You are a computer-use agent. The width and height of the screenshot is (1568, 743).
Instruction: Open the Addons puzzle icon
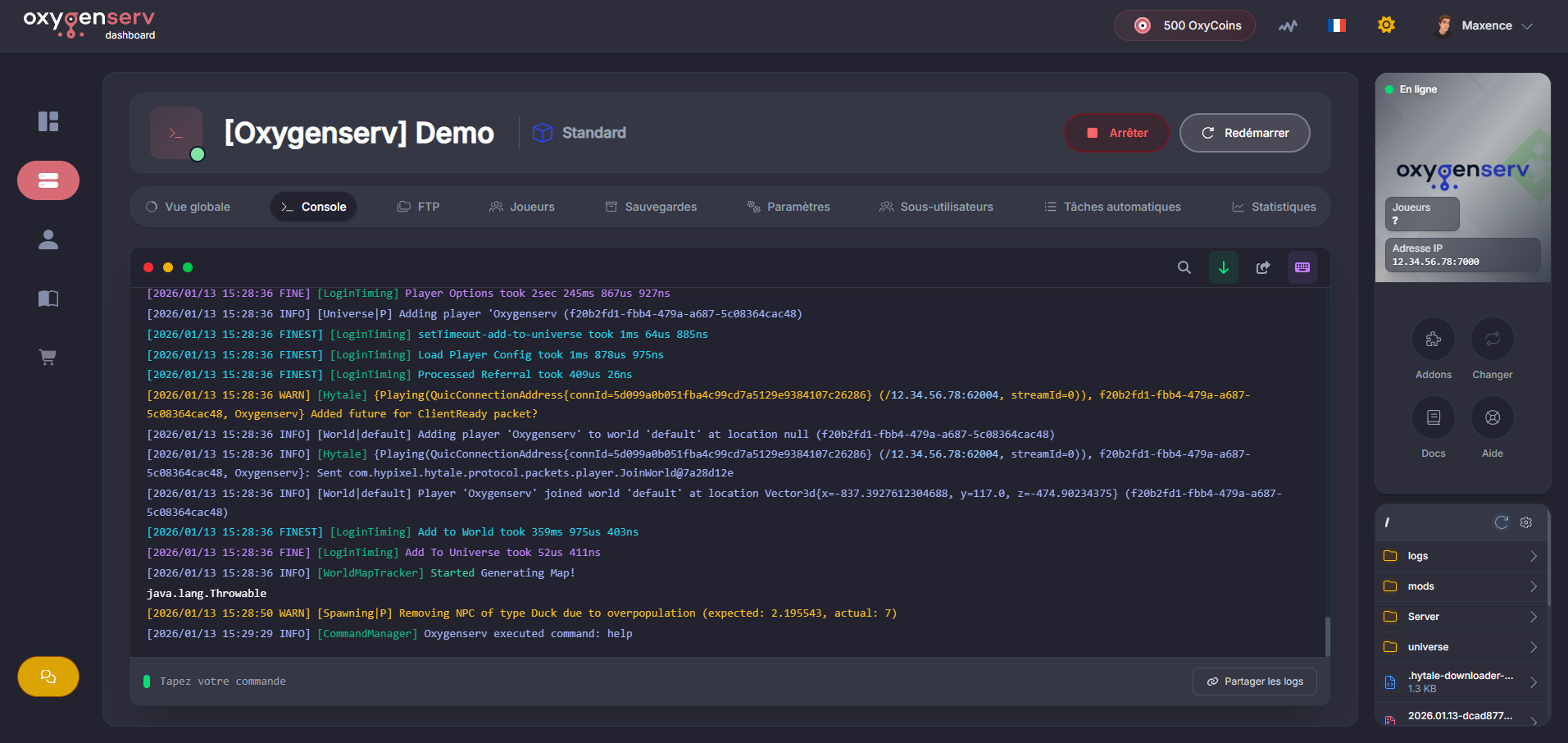coord(1433,340)
